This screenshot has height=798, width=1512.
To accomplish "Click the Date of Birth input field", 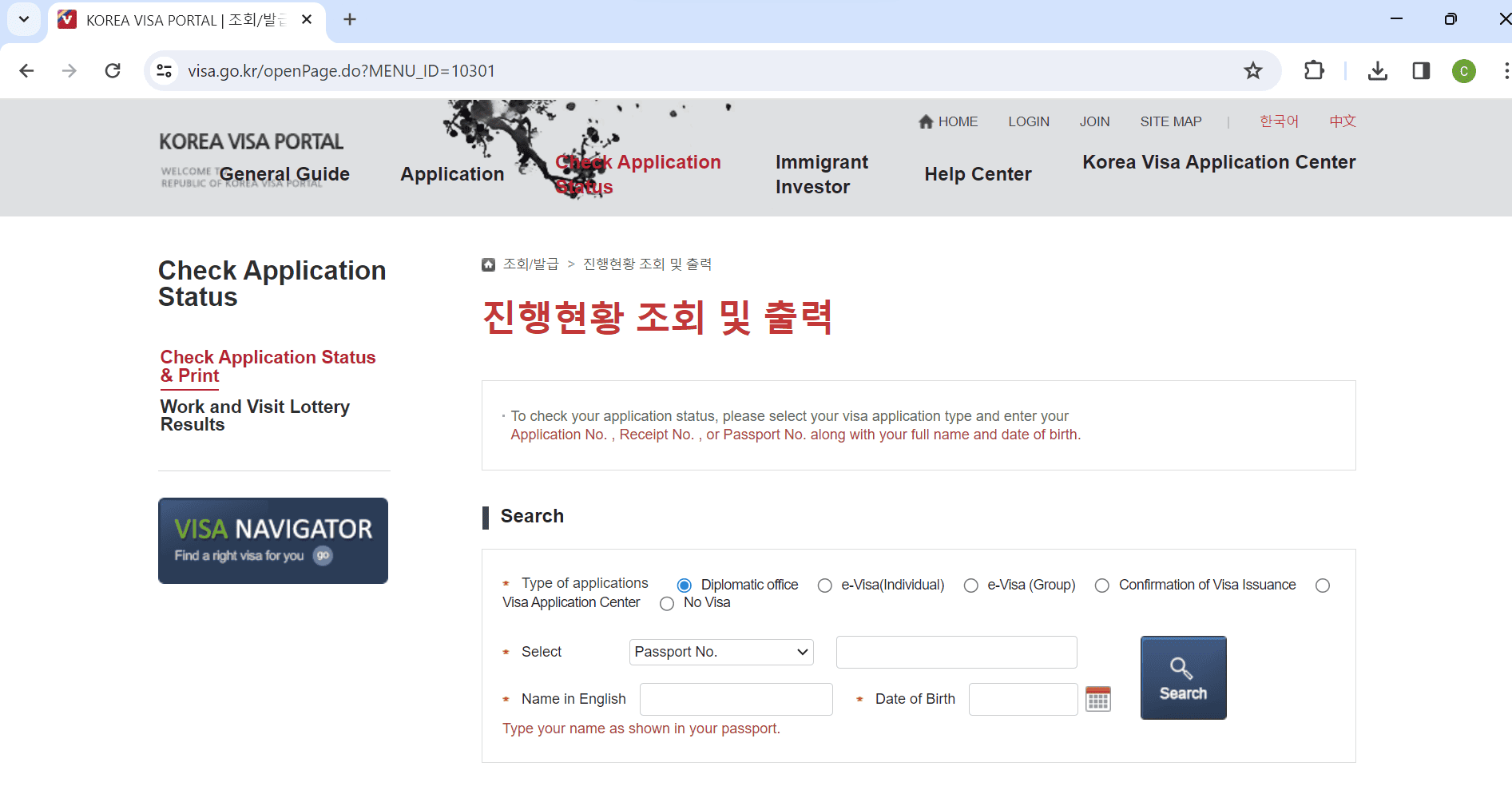I will pos(1023,699).
